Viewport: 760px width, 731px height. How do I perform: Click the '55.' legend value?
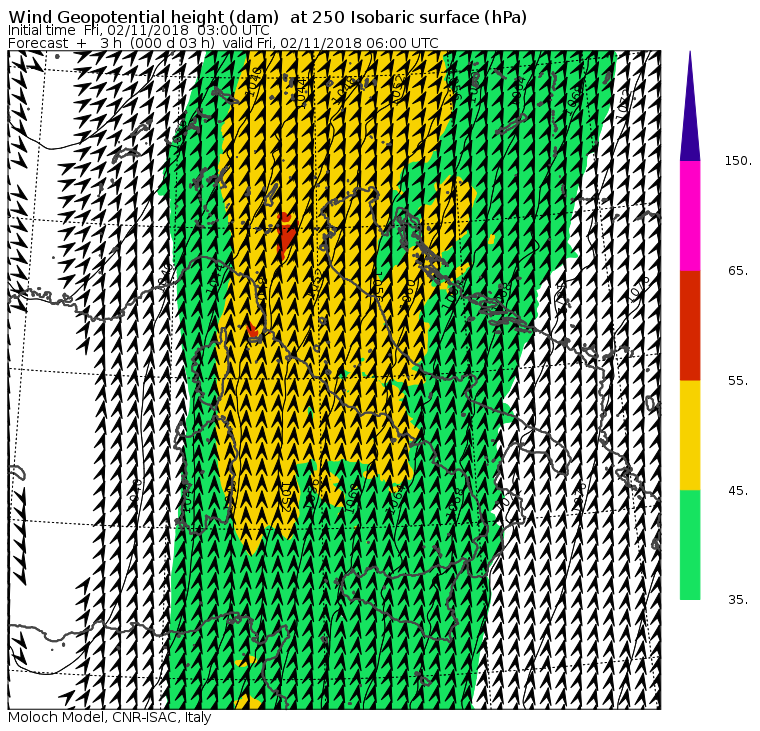click(738, 381)
